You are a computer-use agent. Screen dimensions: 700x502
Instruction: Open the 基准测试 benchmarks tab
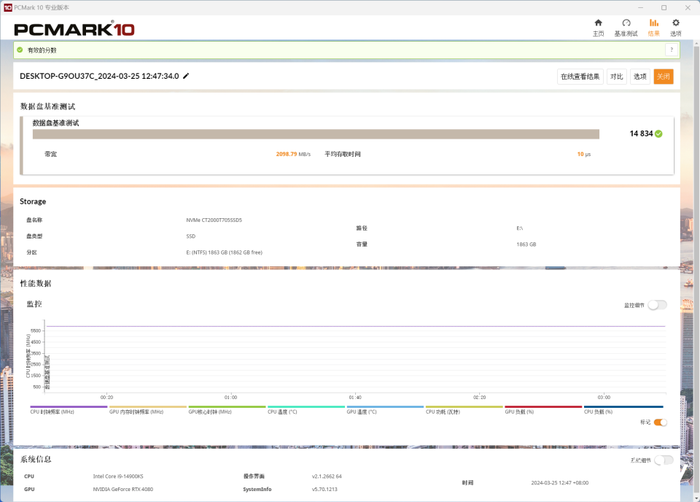626,28
